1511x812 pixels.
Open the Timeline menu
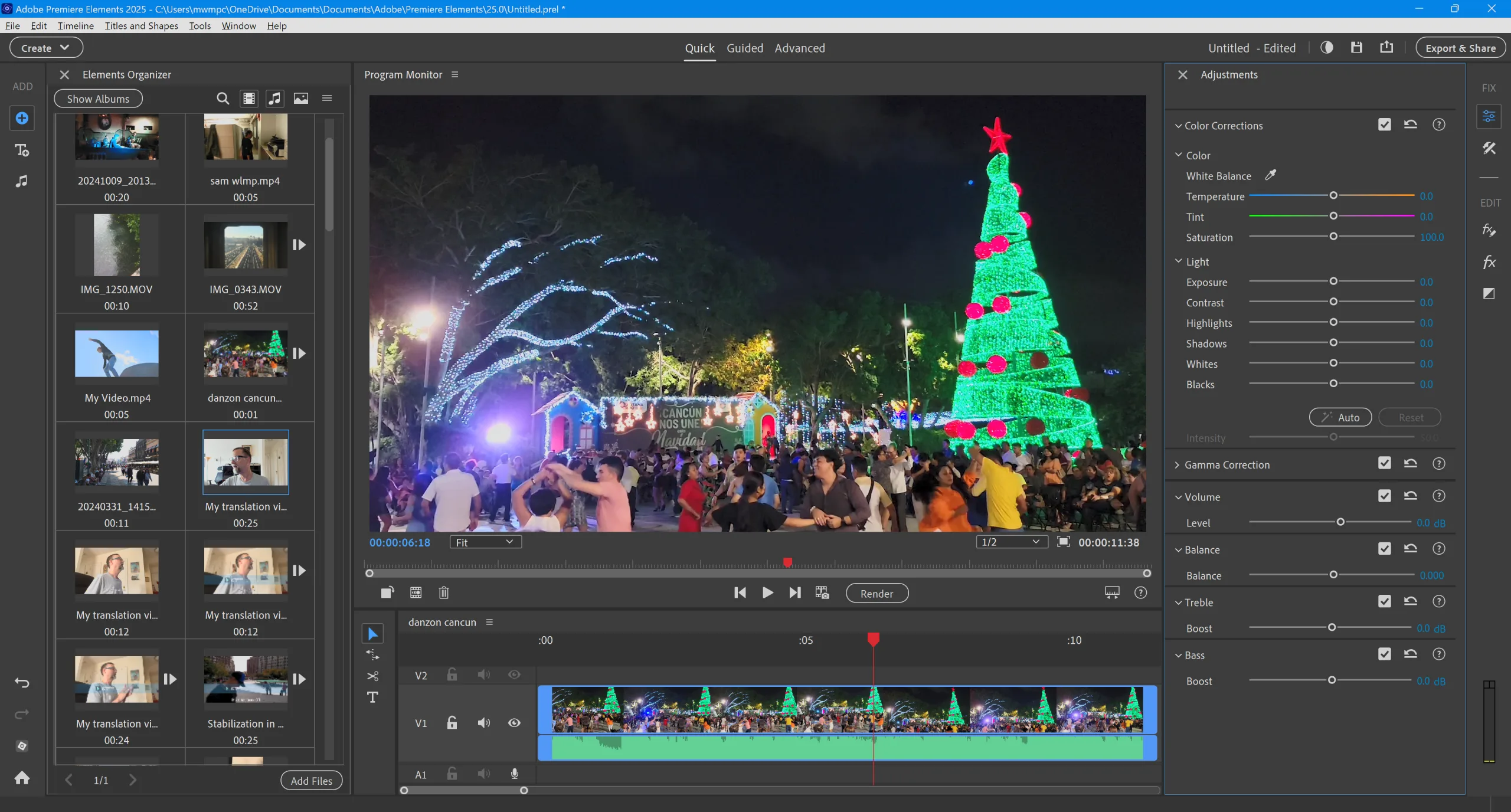pyautogui.click(x=76, y=26)
